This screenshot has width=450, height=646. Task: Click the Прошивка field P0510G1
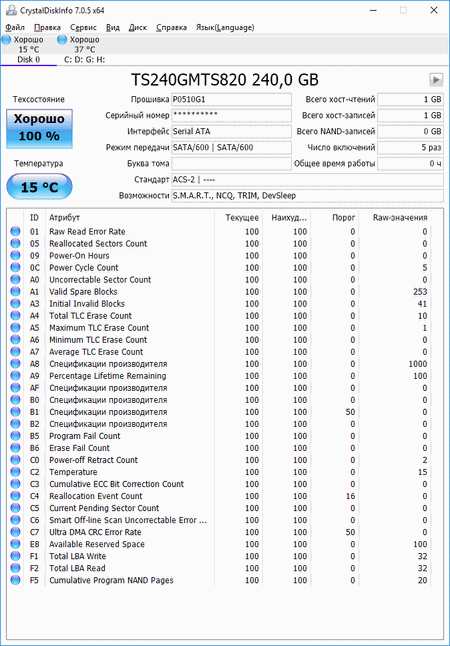coord(231,99)
